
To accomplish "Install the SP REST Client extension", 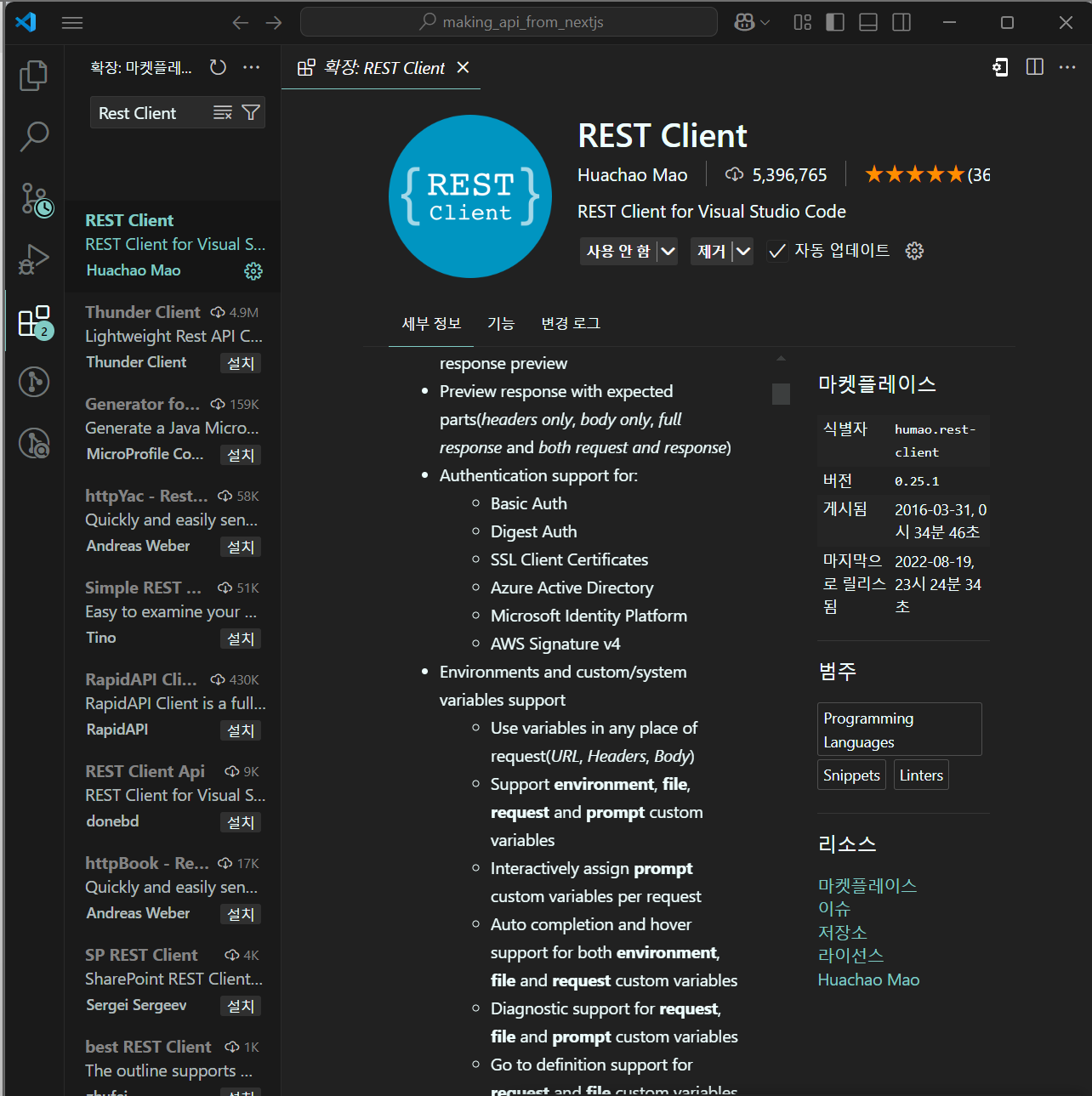I will (x=241, y=1006).
